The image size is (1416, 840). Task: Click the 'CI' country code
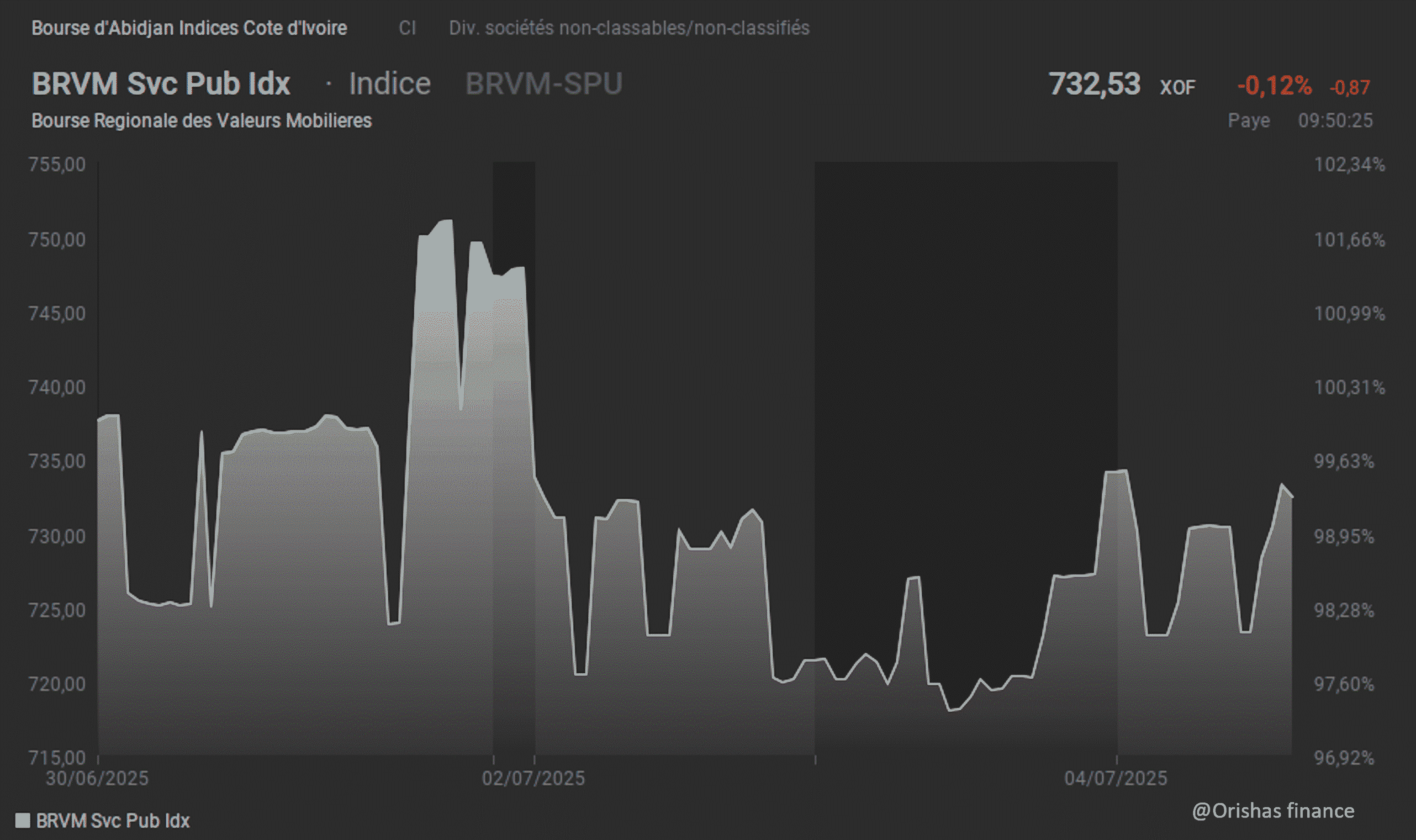407,28
